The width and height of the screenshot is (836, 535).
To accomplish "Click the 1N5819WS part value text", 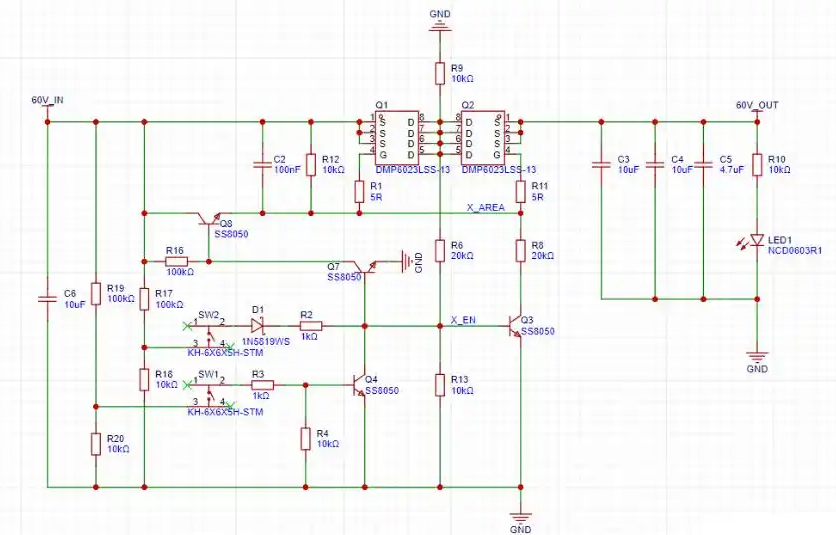I will (266, 341).
